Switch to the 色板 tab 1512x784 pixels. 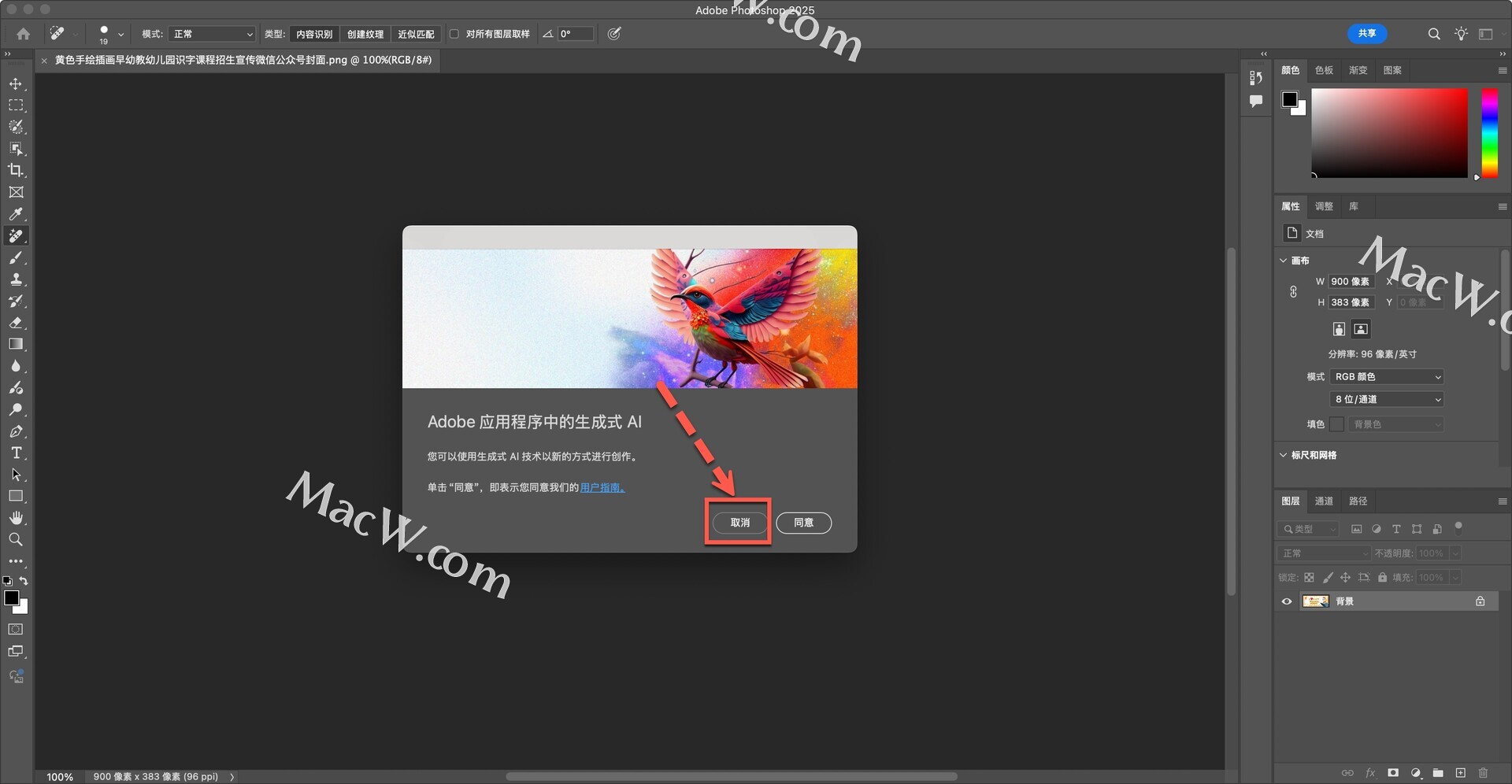(1325, 70)
